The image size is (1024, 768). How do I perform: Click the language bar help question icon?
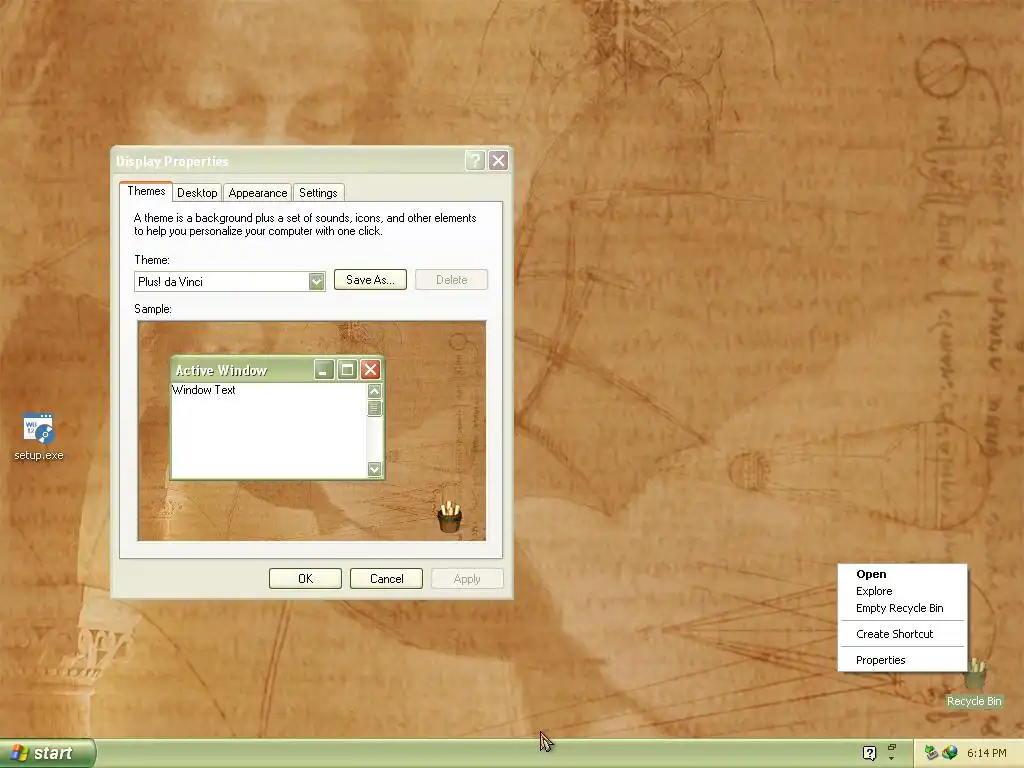click(x=869, y=753)
